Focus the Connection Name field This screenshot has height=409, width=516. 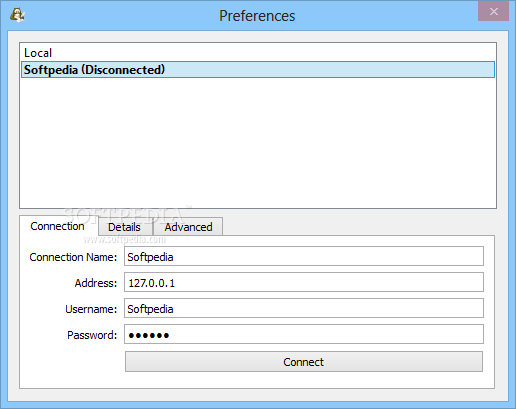304,256
